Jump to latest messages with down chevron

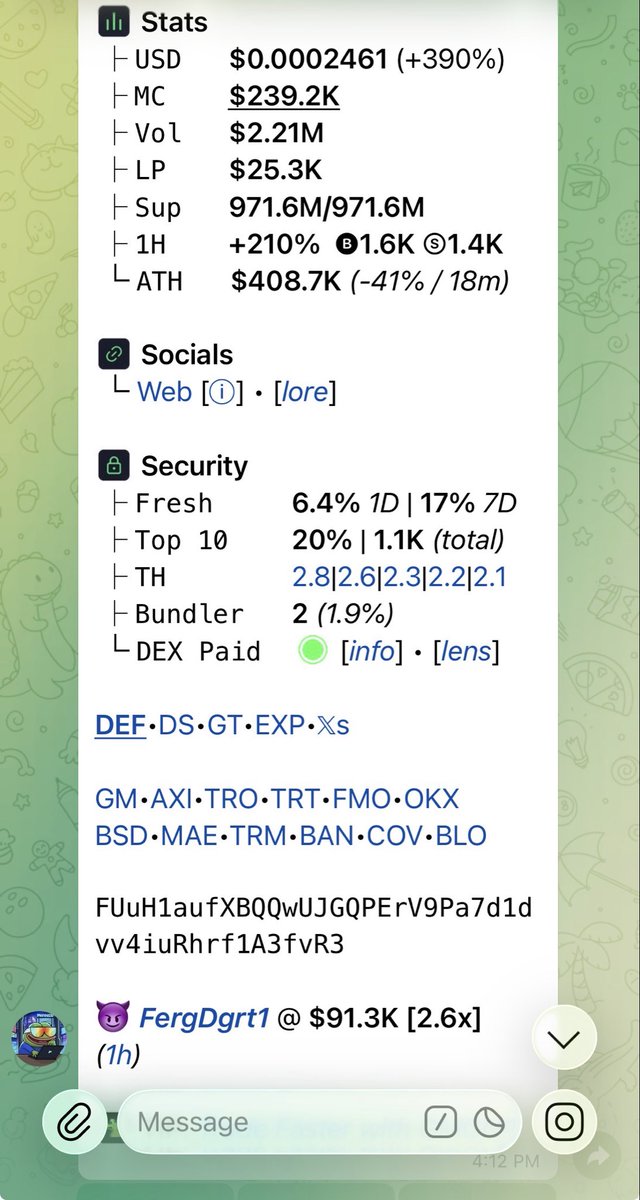564,1039
